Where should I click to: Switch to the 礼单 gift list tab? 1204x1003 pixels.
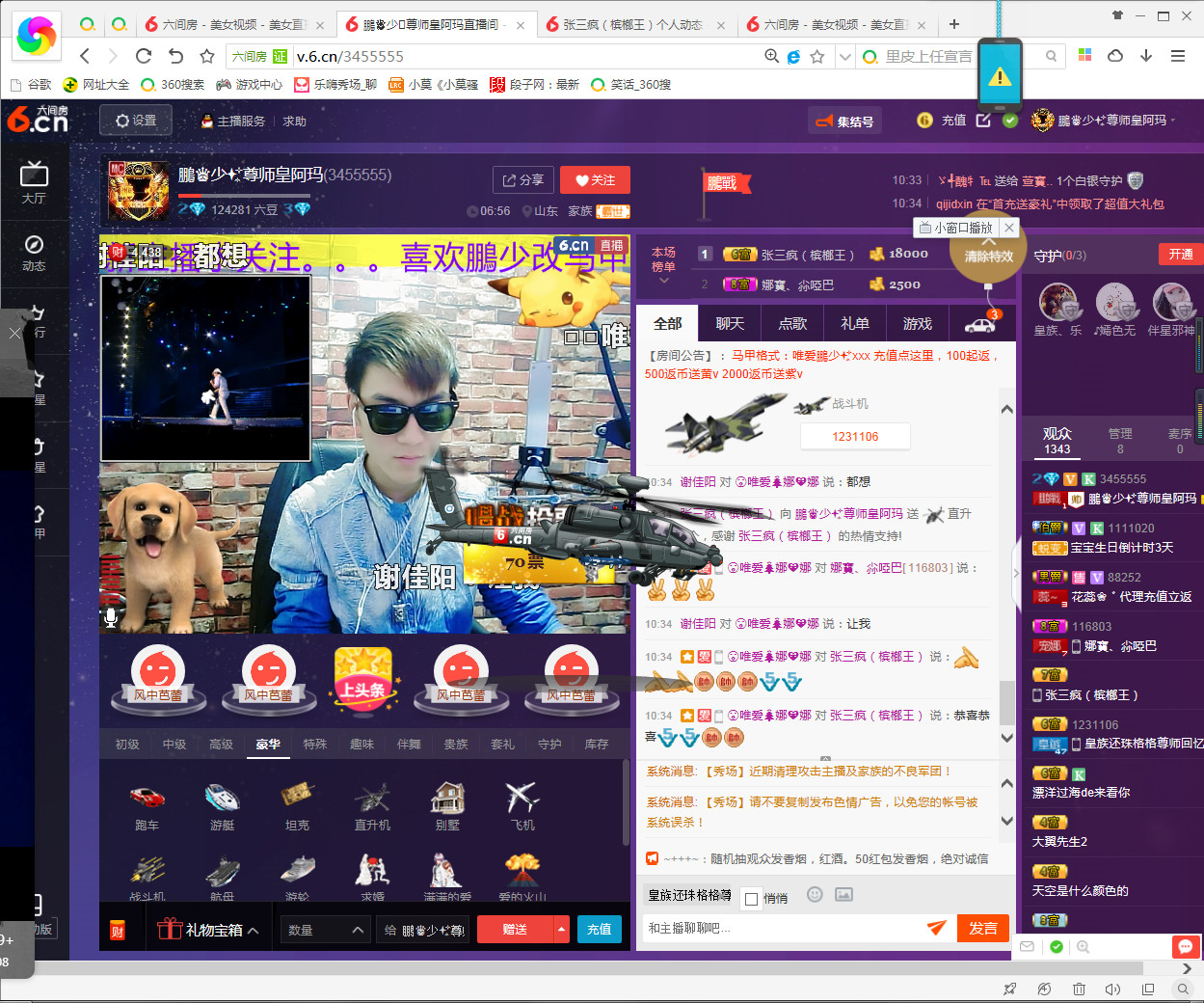pyautogui.click(x=855, y=323)
